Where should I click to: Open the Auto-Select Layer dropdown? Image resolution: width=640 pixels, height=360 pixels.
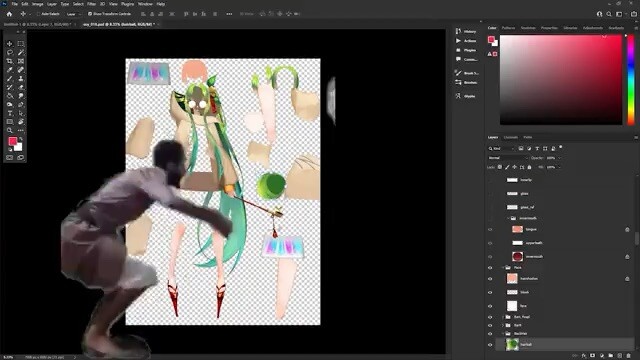[73, 14]
